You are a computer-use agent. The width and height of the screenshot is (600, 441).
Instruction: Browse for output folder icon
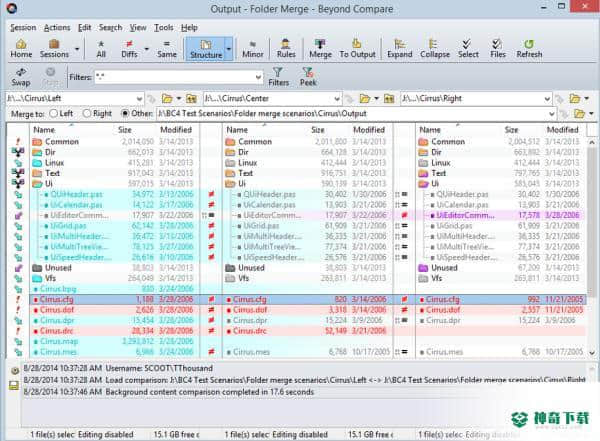[579, 114]
